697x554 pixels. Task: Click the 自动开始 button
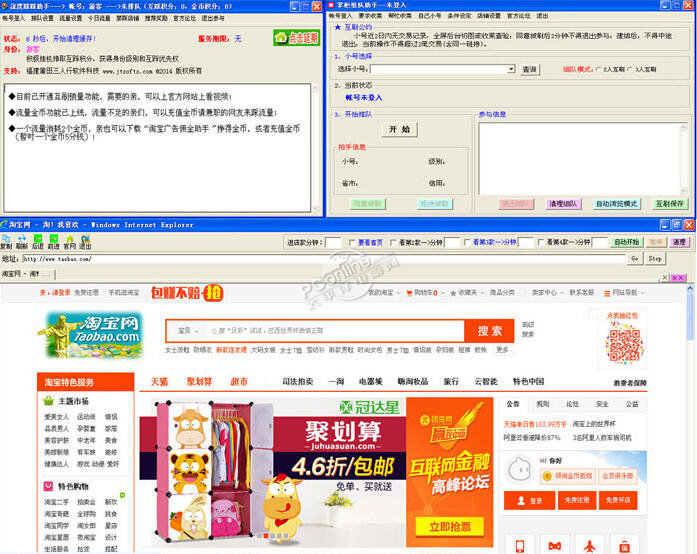point(627,242)
